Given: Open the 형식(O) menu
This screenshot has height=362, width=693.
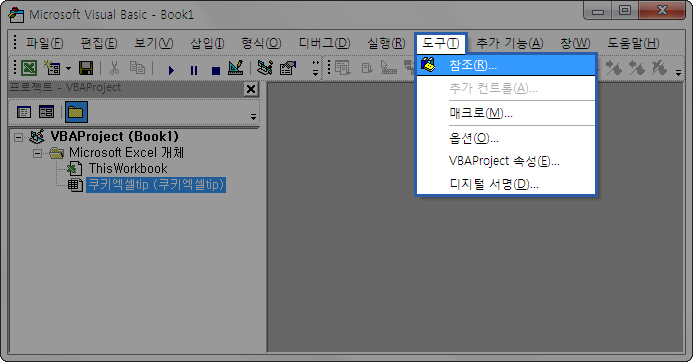Looking at the screenshot, I should click(261, 43).
